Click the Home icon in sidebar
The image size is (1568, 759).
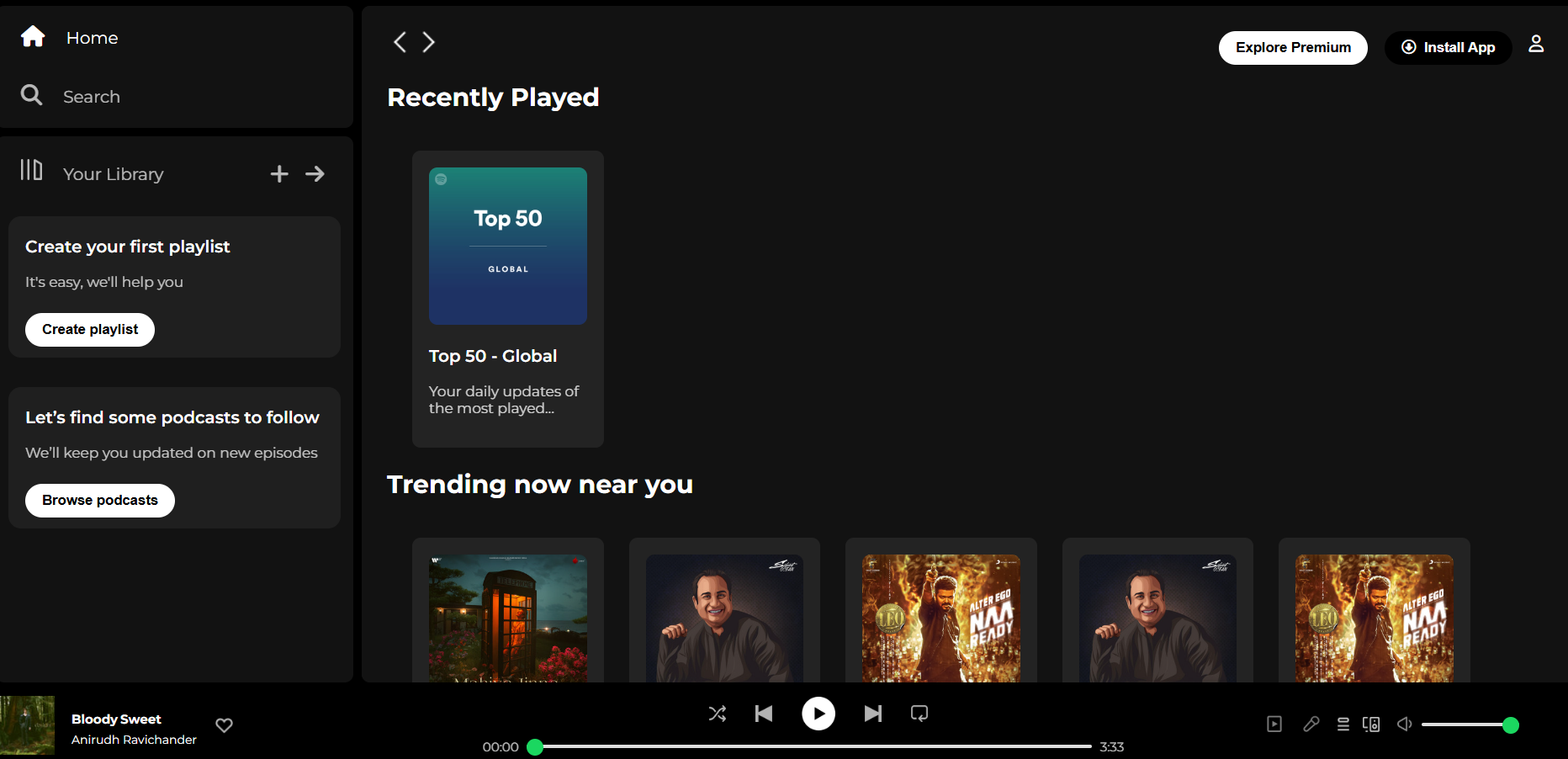pyautogui.click(x=33, y=37)
